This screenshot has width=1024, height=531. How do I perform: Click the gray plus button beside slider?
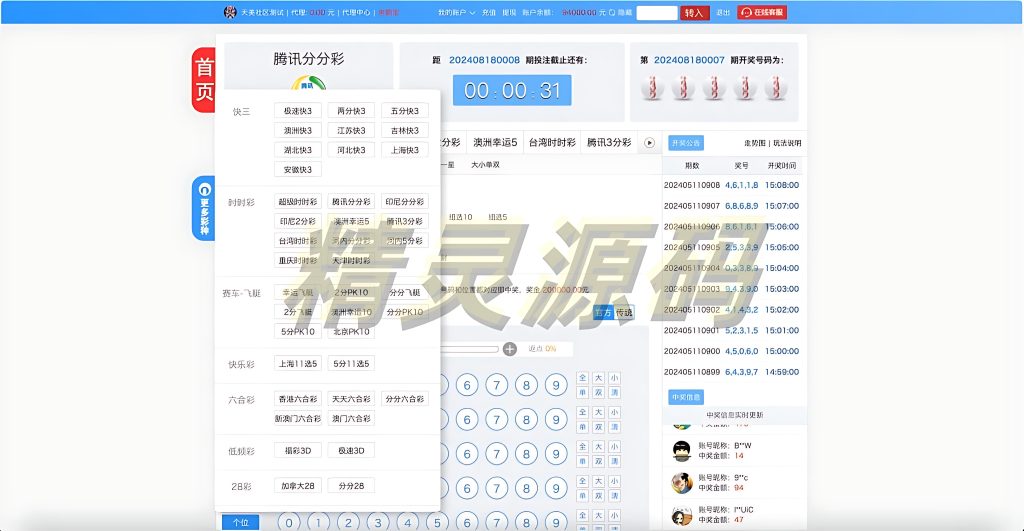point(509,349)
